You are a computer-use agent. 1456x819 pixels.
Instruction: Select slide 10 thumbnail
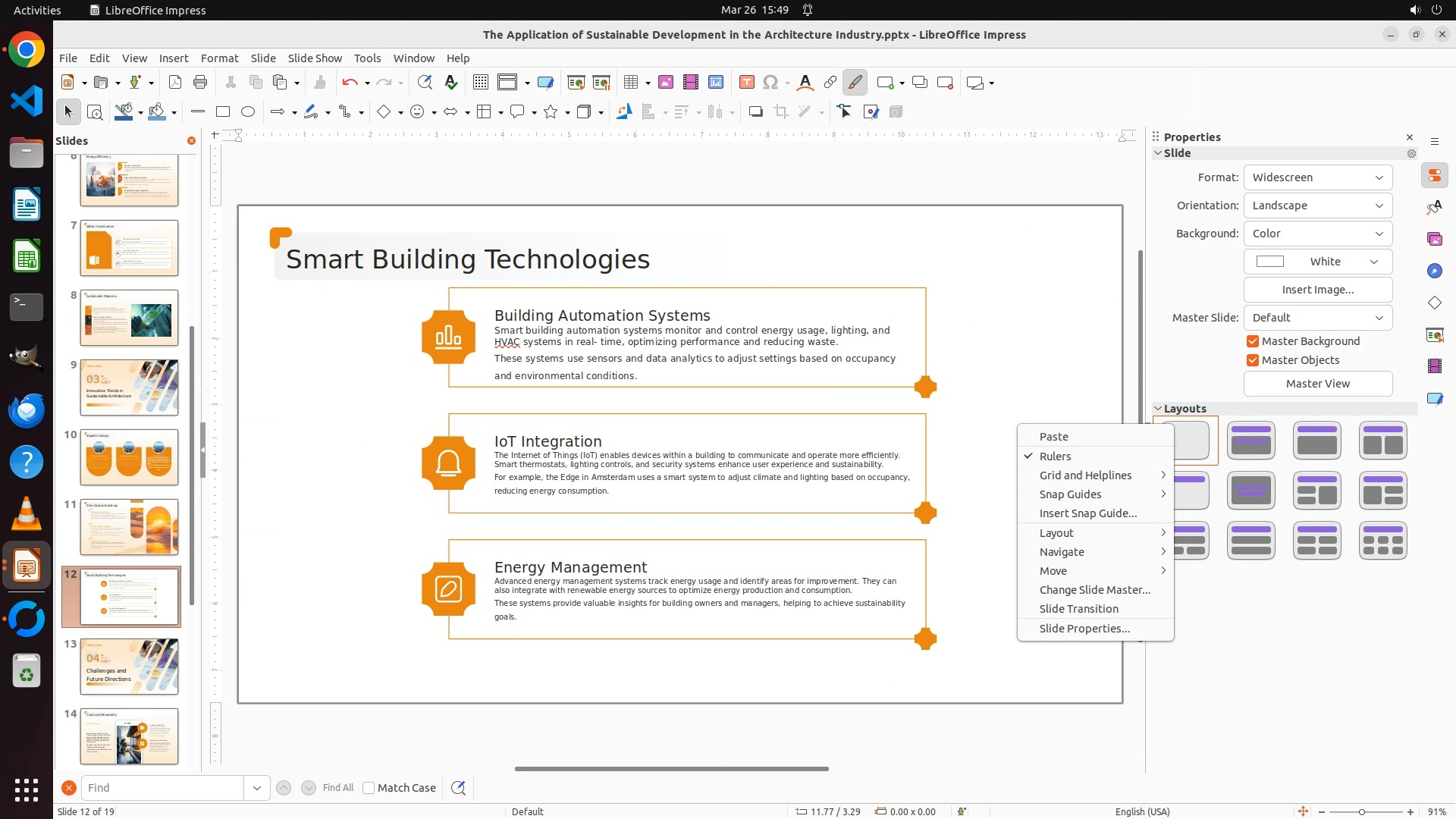129,457
